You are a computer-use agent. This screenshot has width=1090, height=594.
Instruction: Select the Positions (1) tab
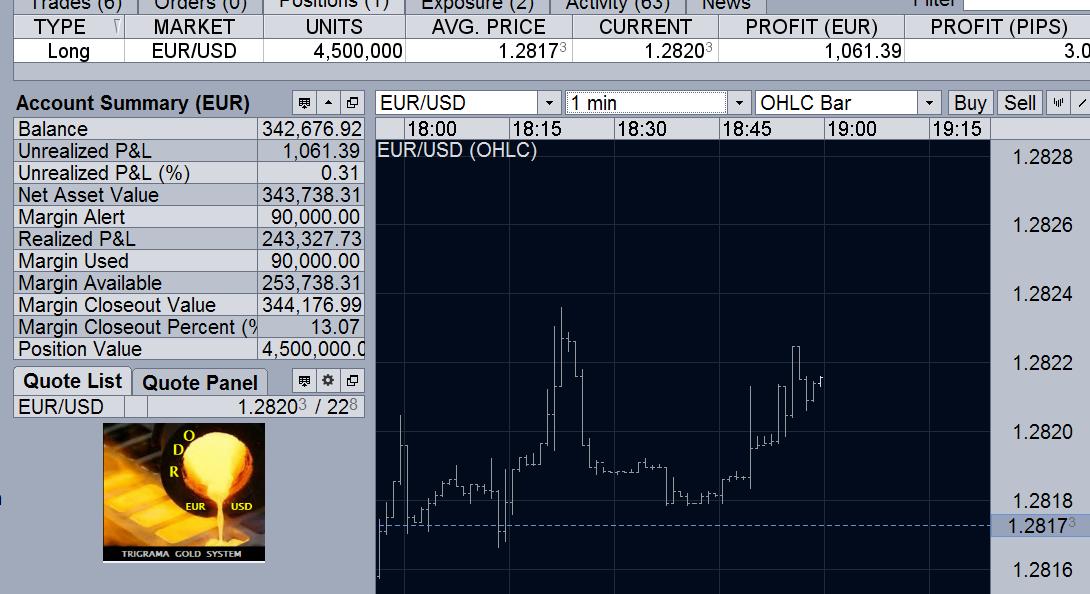click(x=334, y=6)
